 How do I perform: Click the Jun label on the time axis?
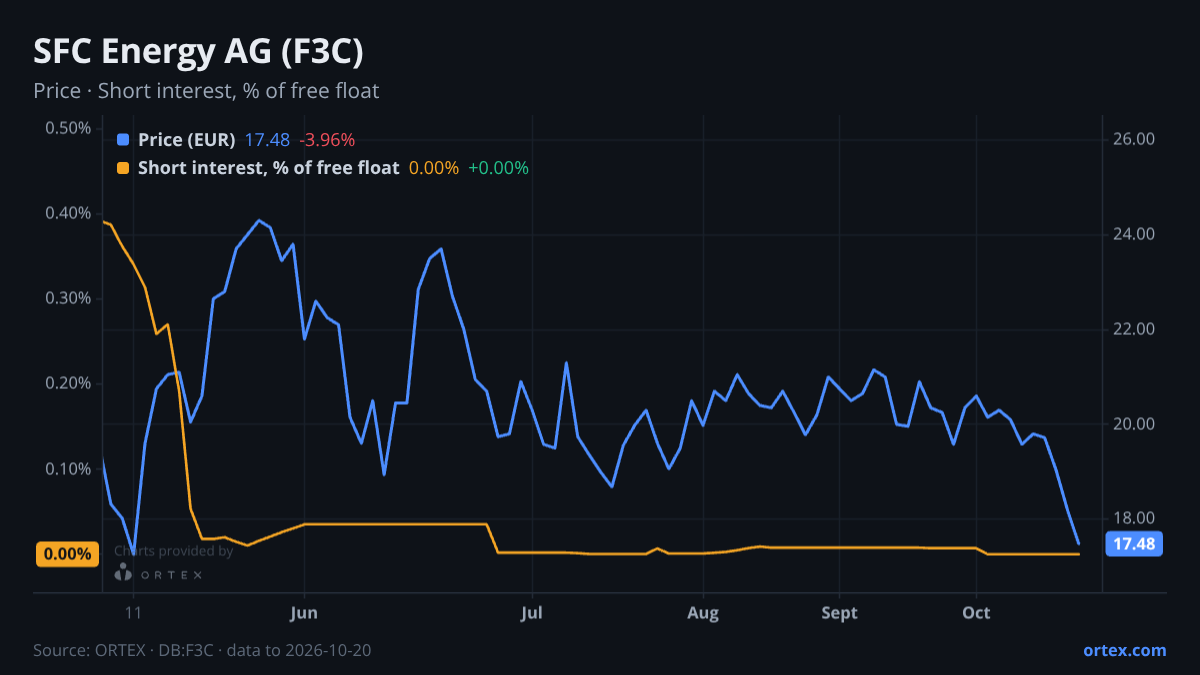click(x=304, y=613)
